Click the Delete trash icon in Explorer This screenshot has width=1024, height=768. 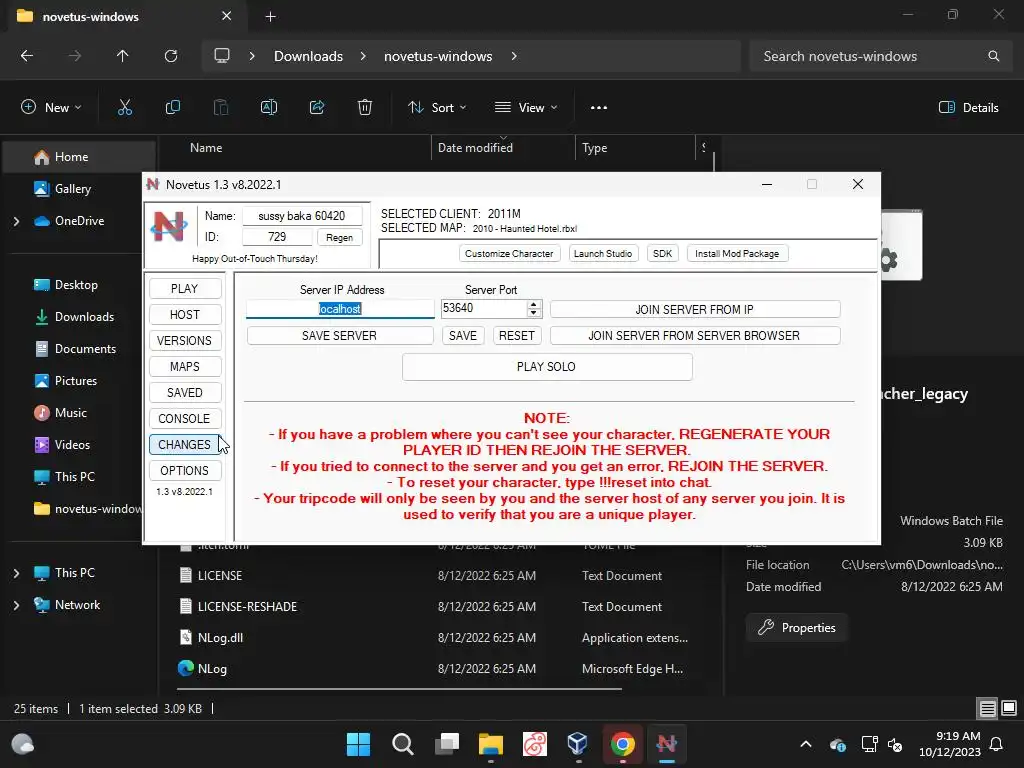coord(365,108)
